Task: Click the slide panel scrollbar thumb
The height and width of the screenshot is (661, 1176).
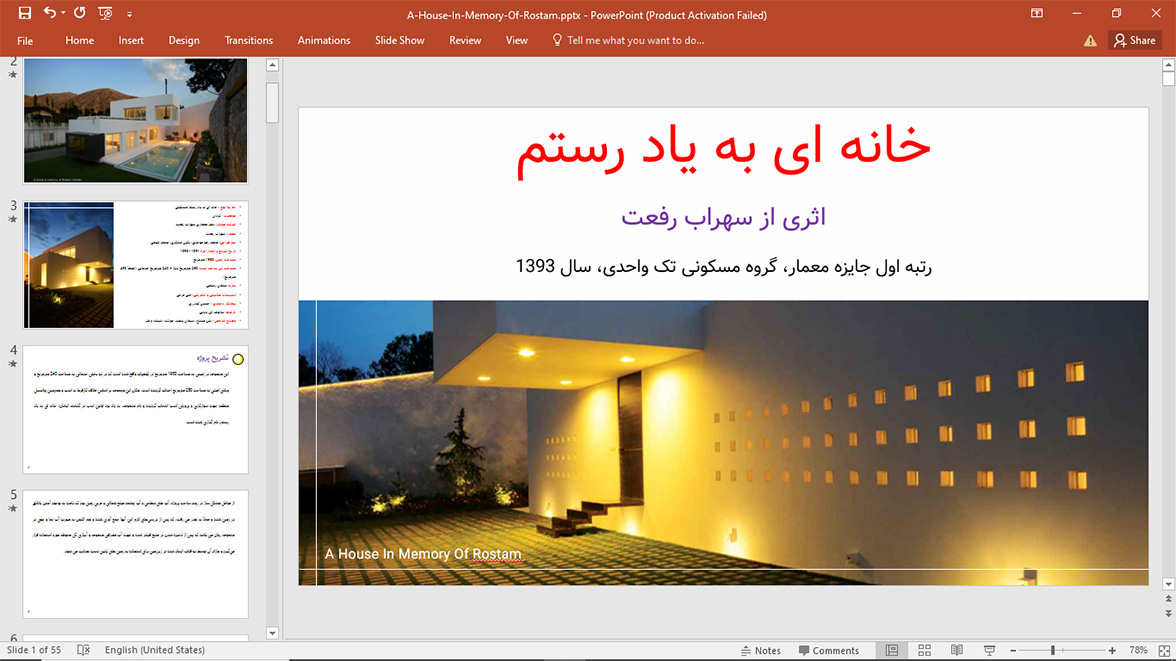Action: [x=272, y=102]
